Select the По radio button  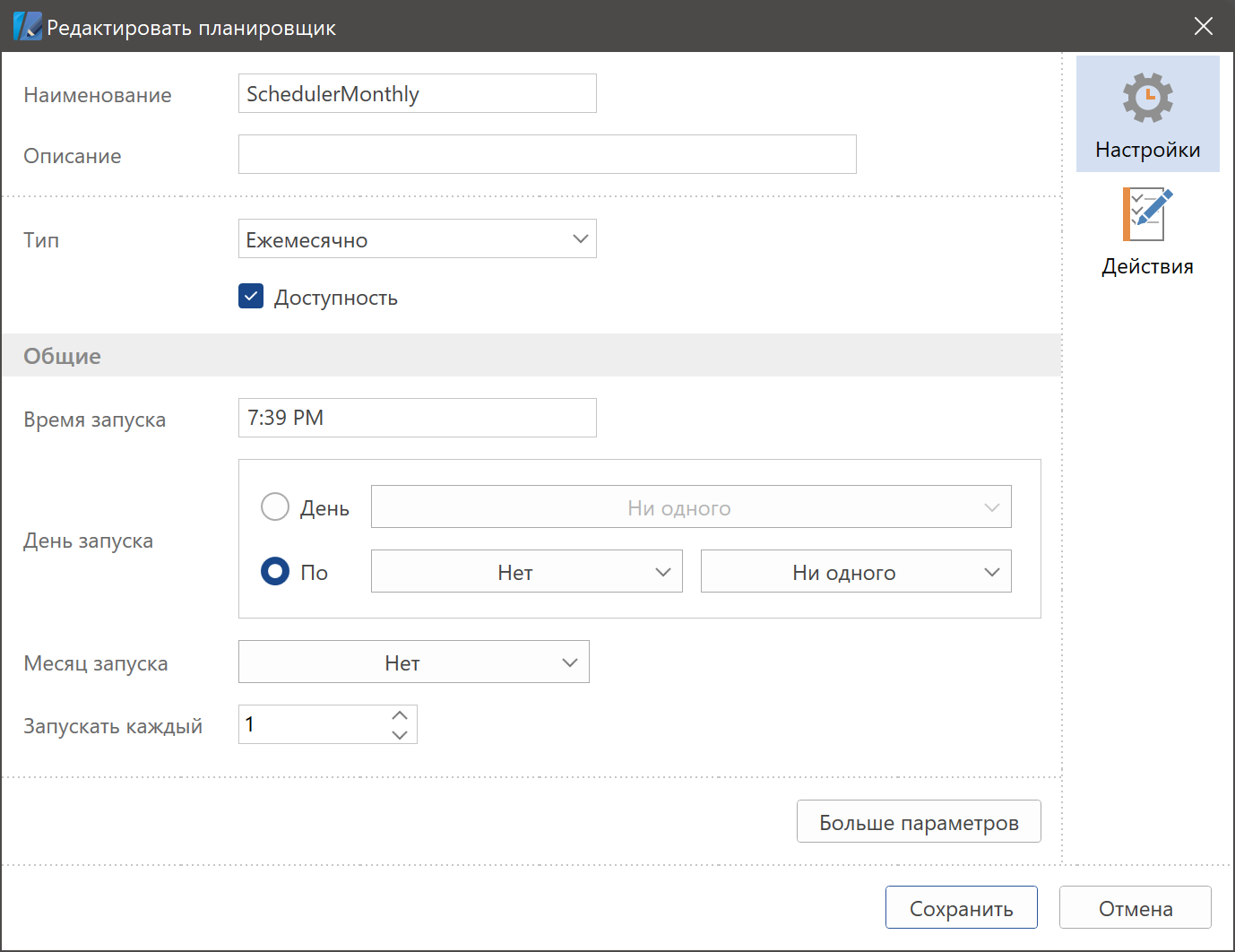click(275, 572)
